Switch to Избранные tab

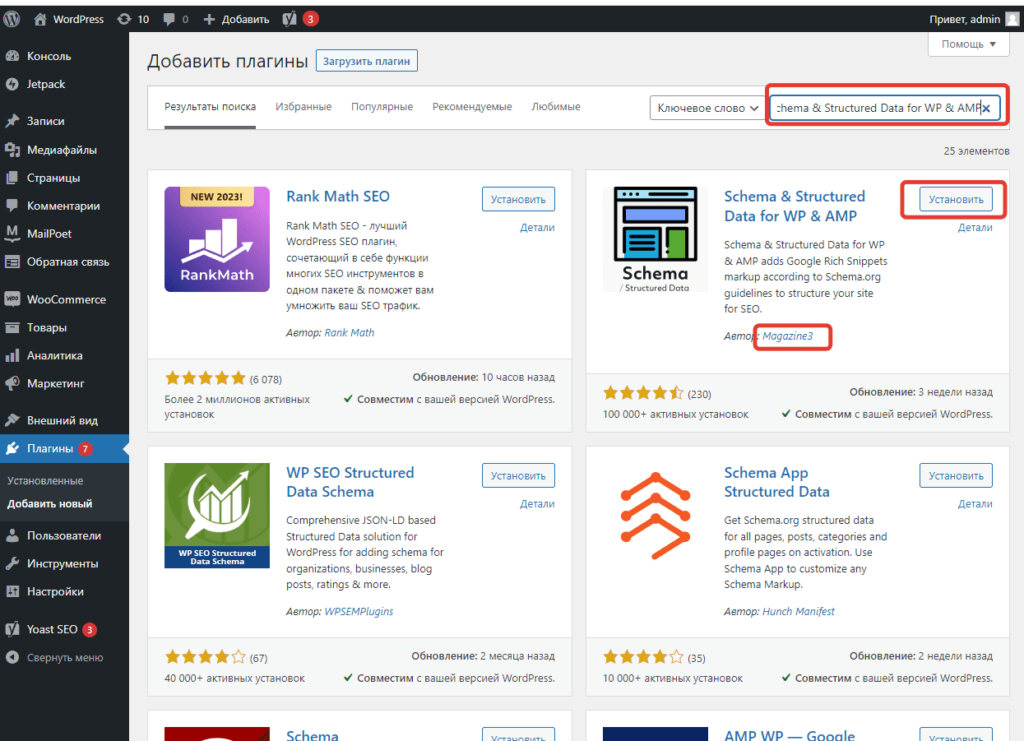(x=304, y=106)
